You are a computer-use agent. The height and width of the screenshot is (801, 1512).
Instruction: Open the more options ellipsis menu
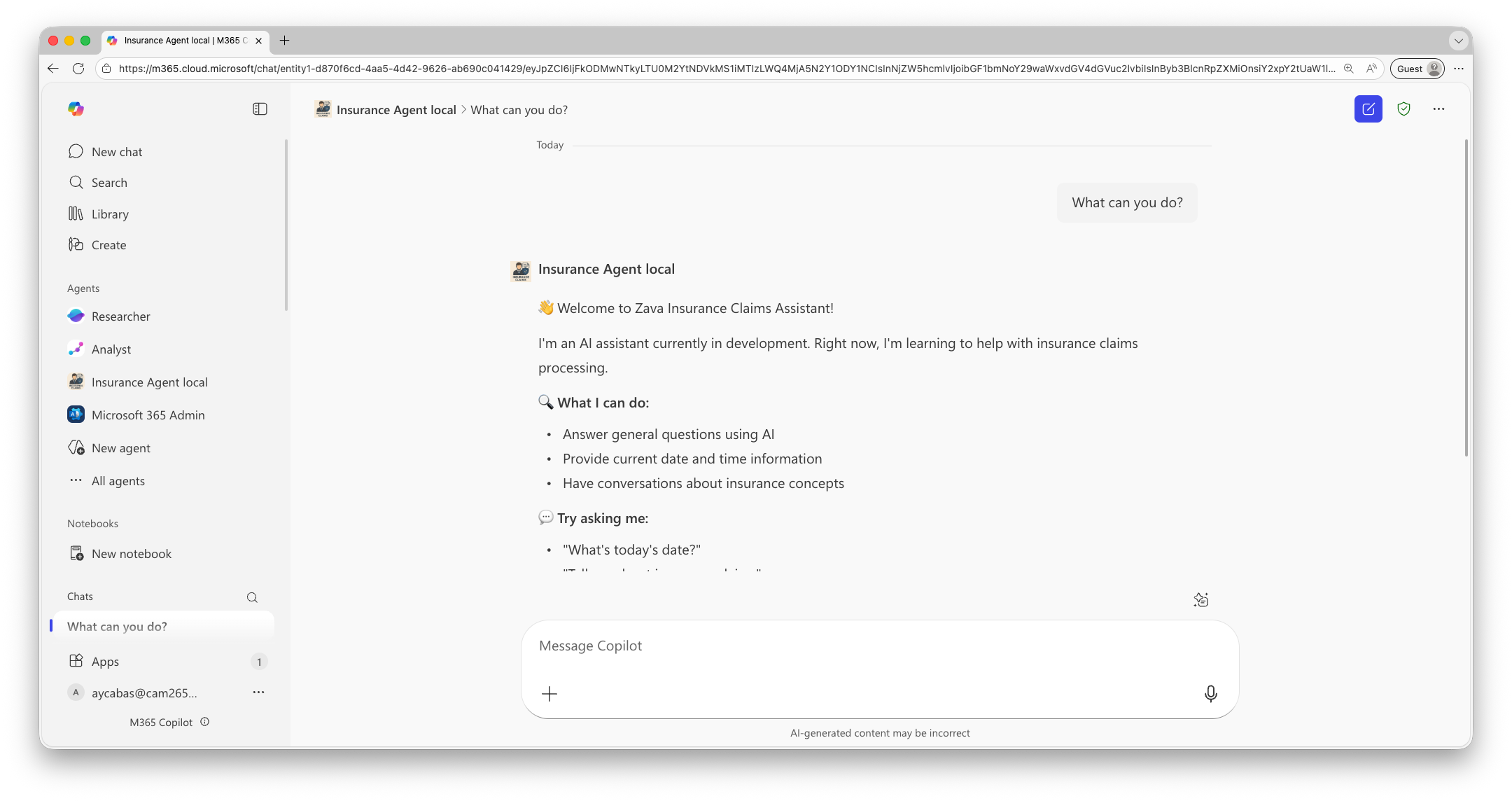(x=1439, y=109)
